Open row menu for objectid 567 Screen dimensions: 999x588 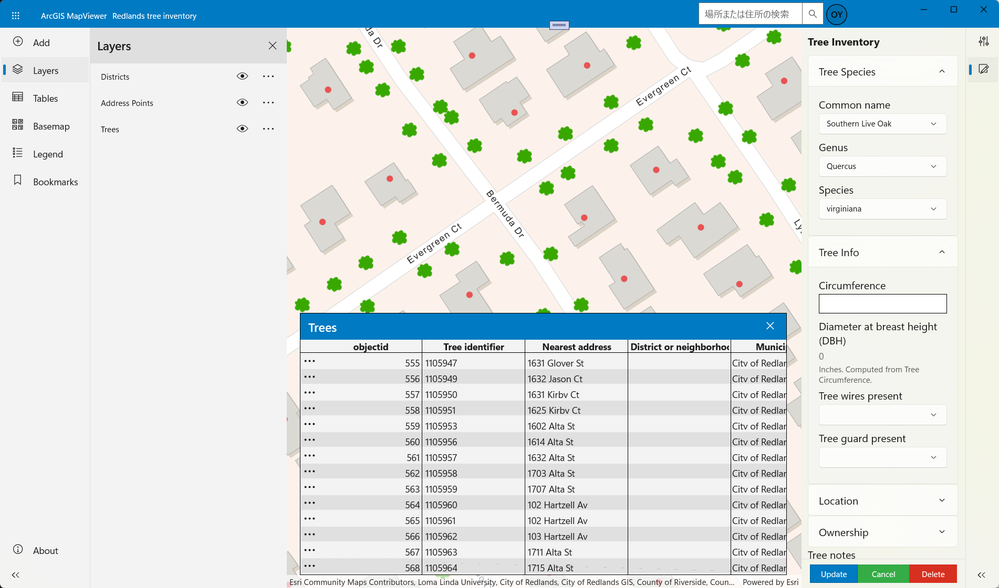310,550
